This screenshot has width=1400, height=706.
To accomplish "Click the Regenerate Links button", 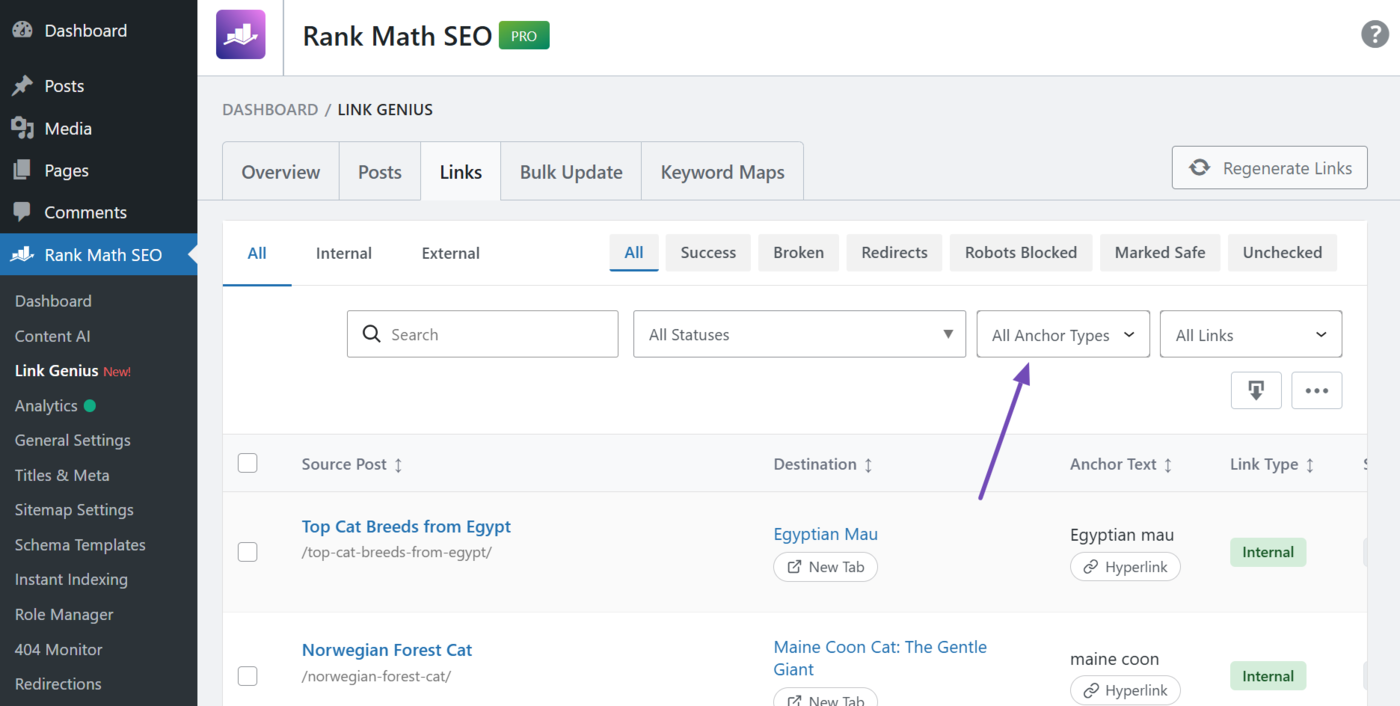I will coord(1269,168).
